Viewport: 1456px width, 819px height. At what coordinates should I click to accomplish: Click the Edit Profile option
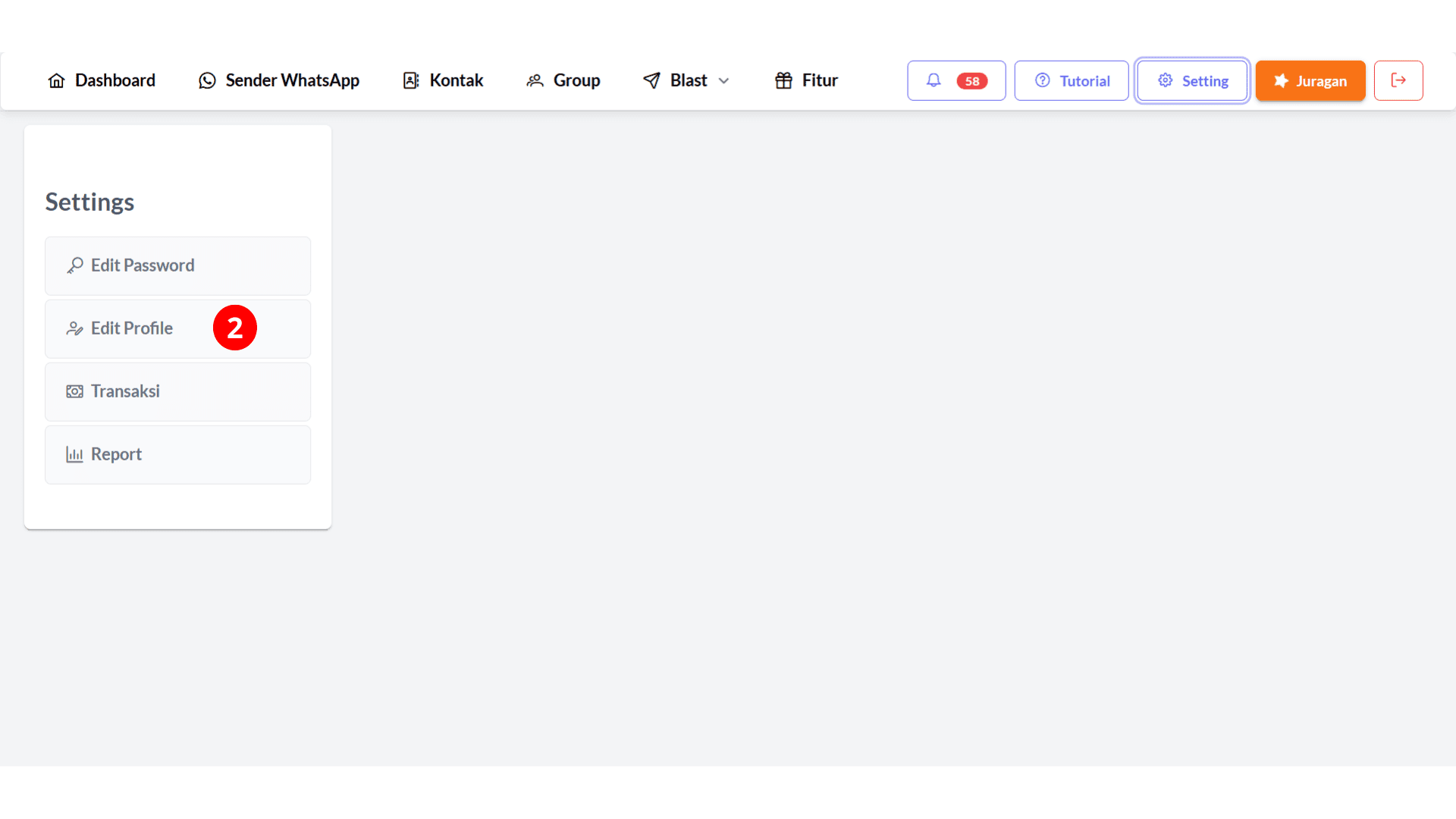point(178,328)
